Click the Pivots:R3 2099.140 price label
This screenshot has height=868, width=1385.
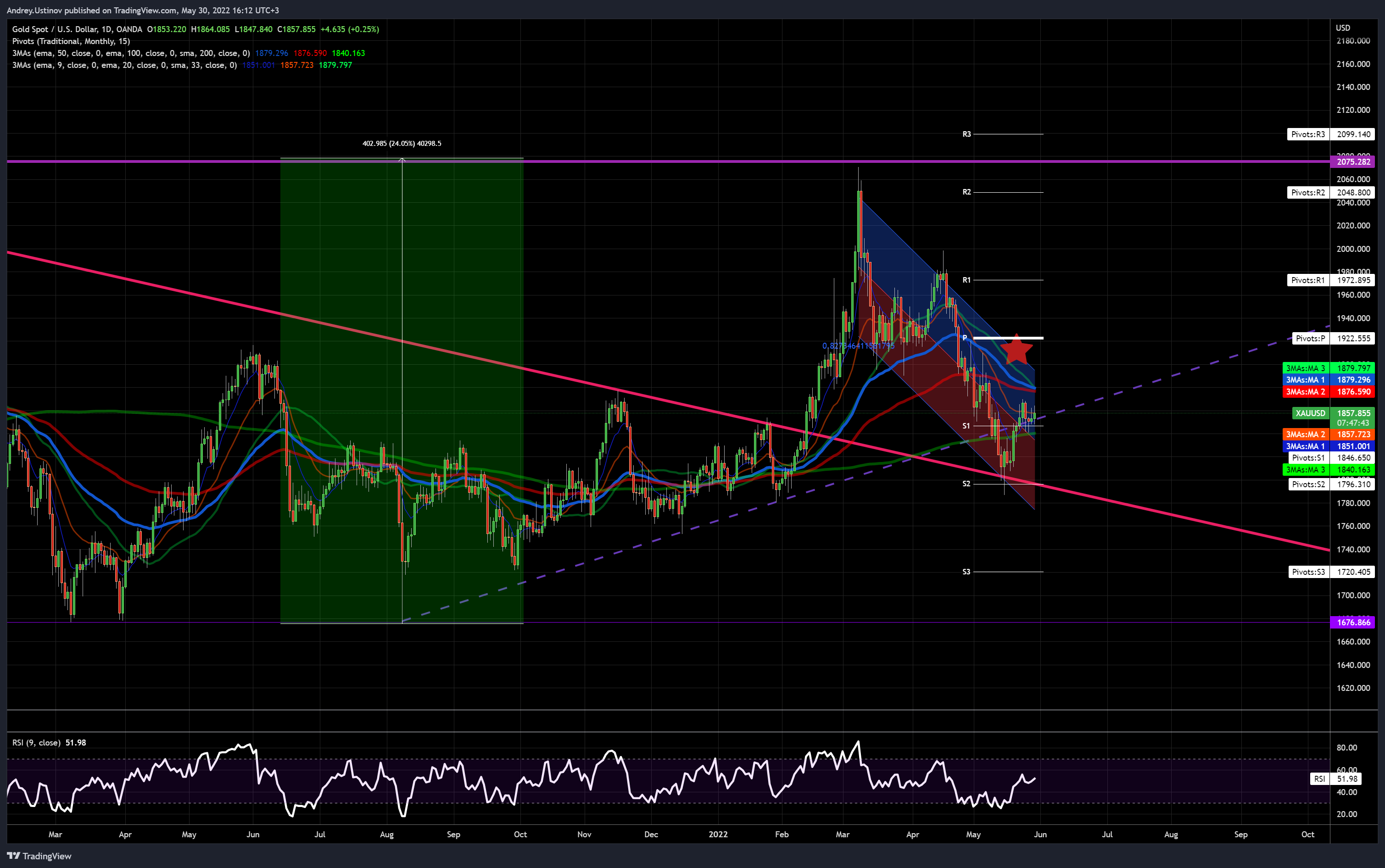pos(1330,134)
